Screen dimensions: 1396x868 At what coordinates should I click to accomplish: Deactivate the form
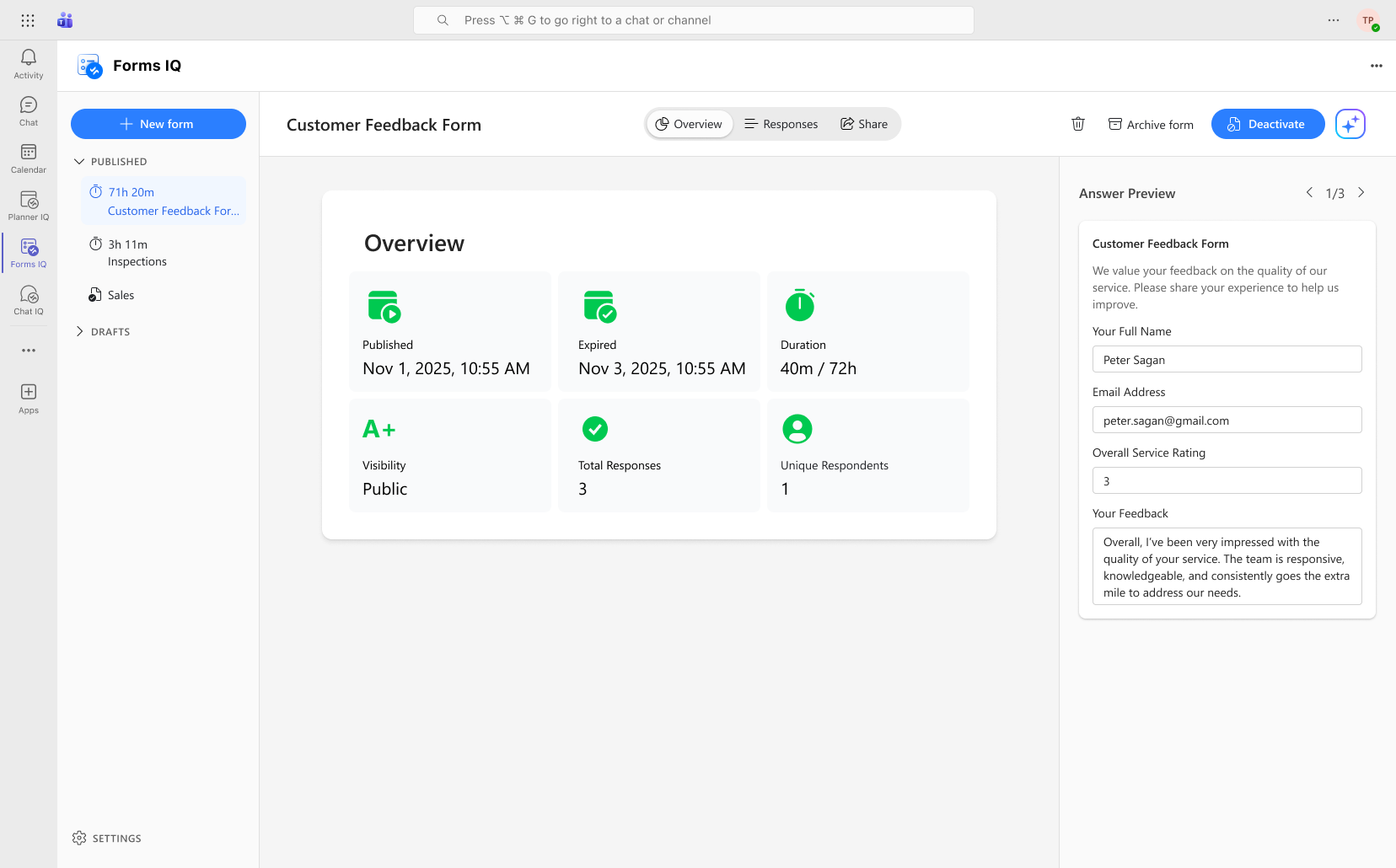point(1268,124)
